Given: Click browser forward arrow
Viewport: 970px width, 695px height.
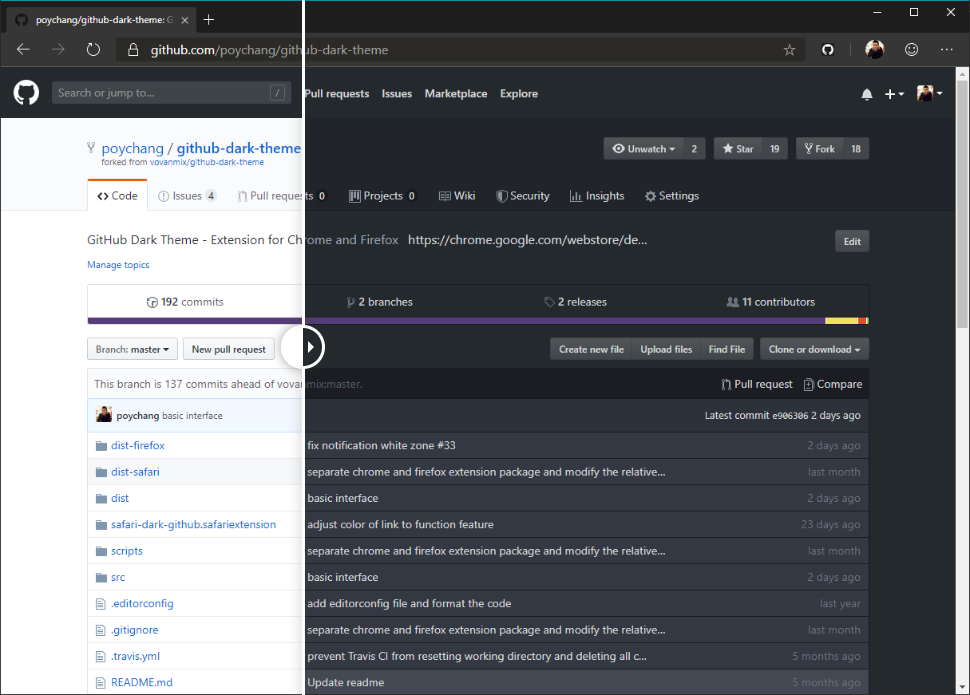Looking at the screenshot, I should (x=58, y=50).
